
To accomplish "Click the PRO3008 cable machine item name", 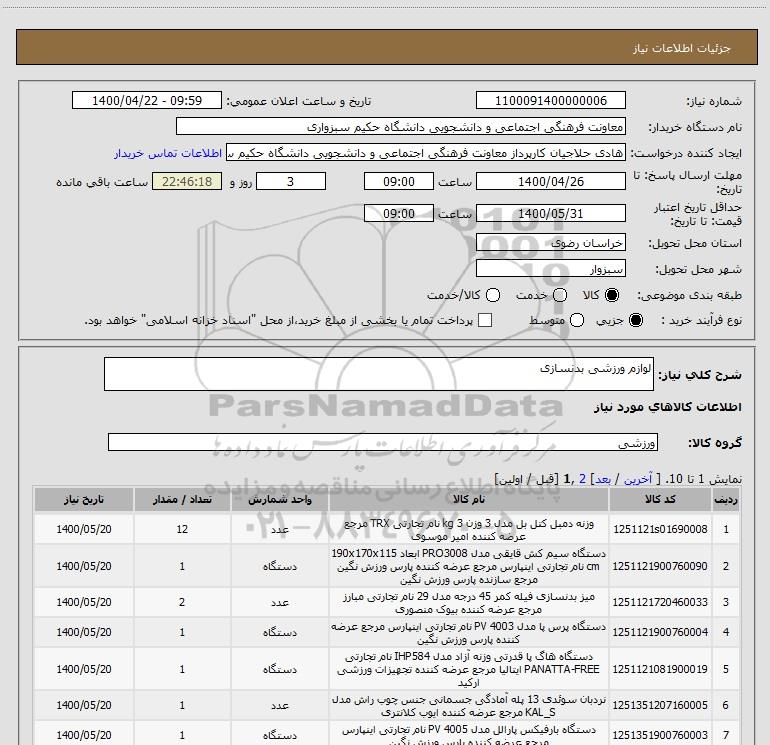I will [x=468, y=566].
